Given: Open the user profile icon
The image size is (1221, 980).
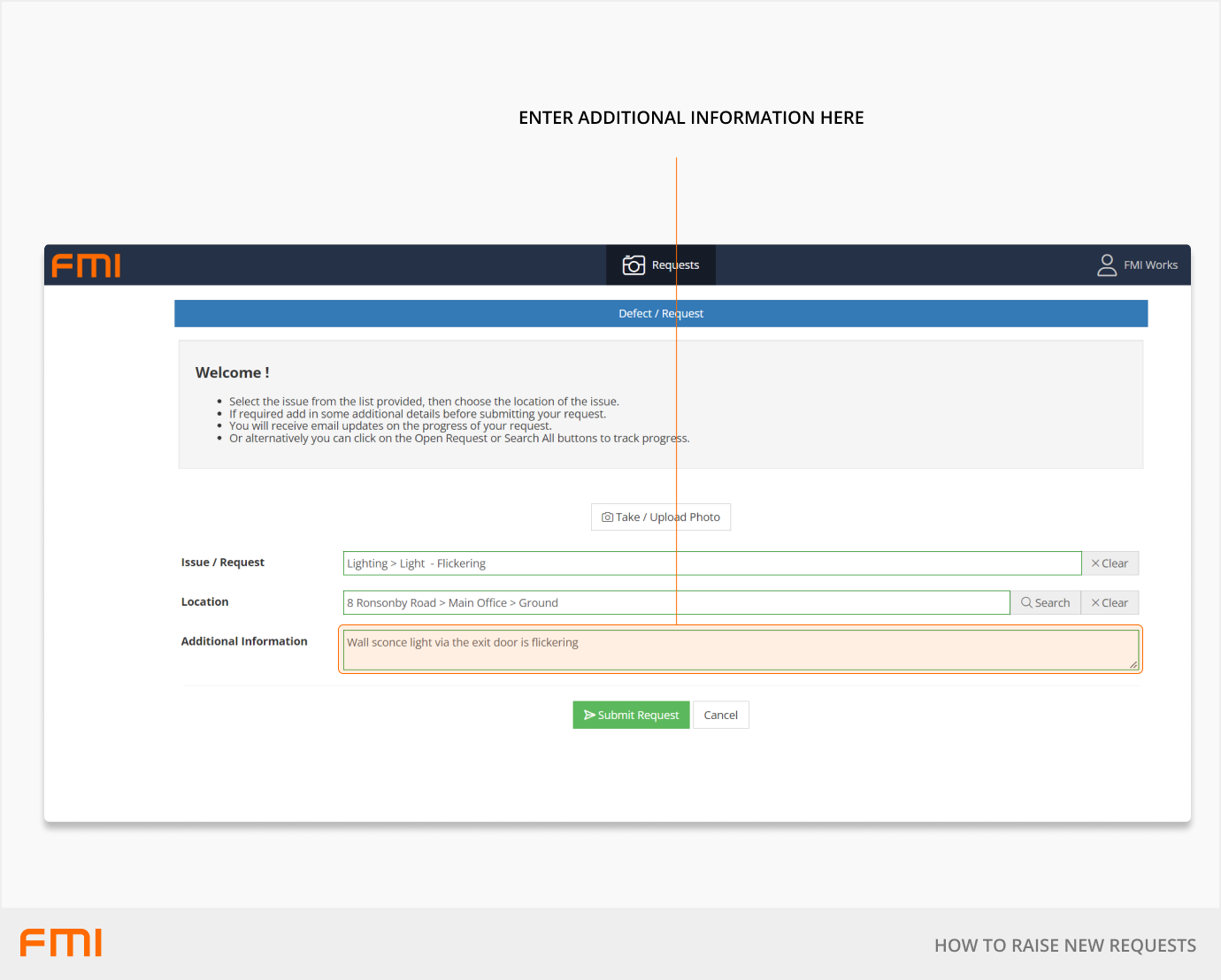Looking at the screenshot, I should tap(1106, 265).
